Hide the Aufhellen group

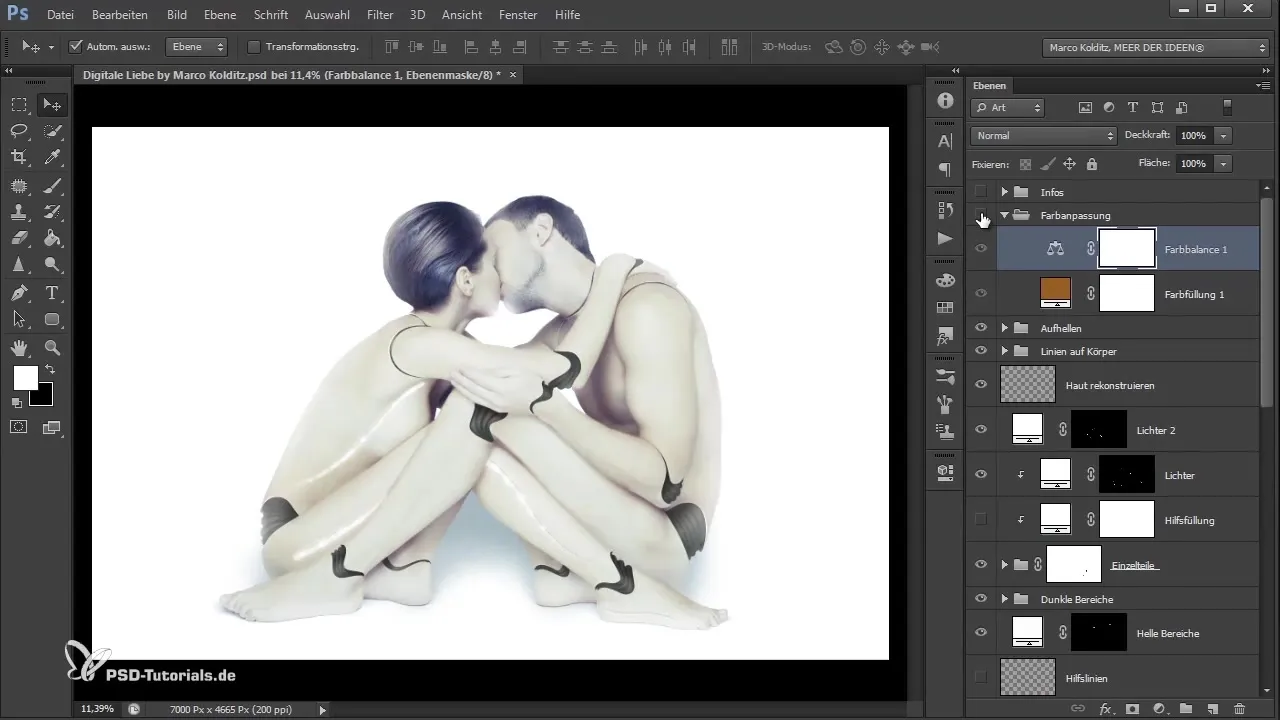click(981, 328)
